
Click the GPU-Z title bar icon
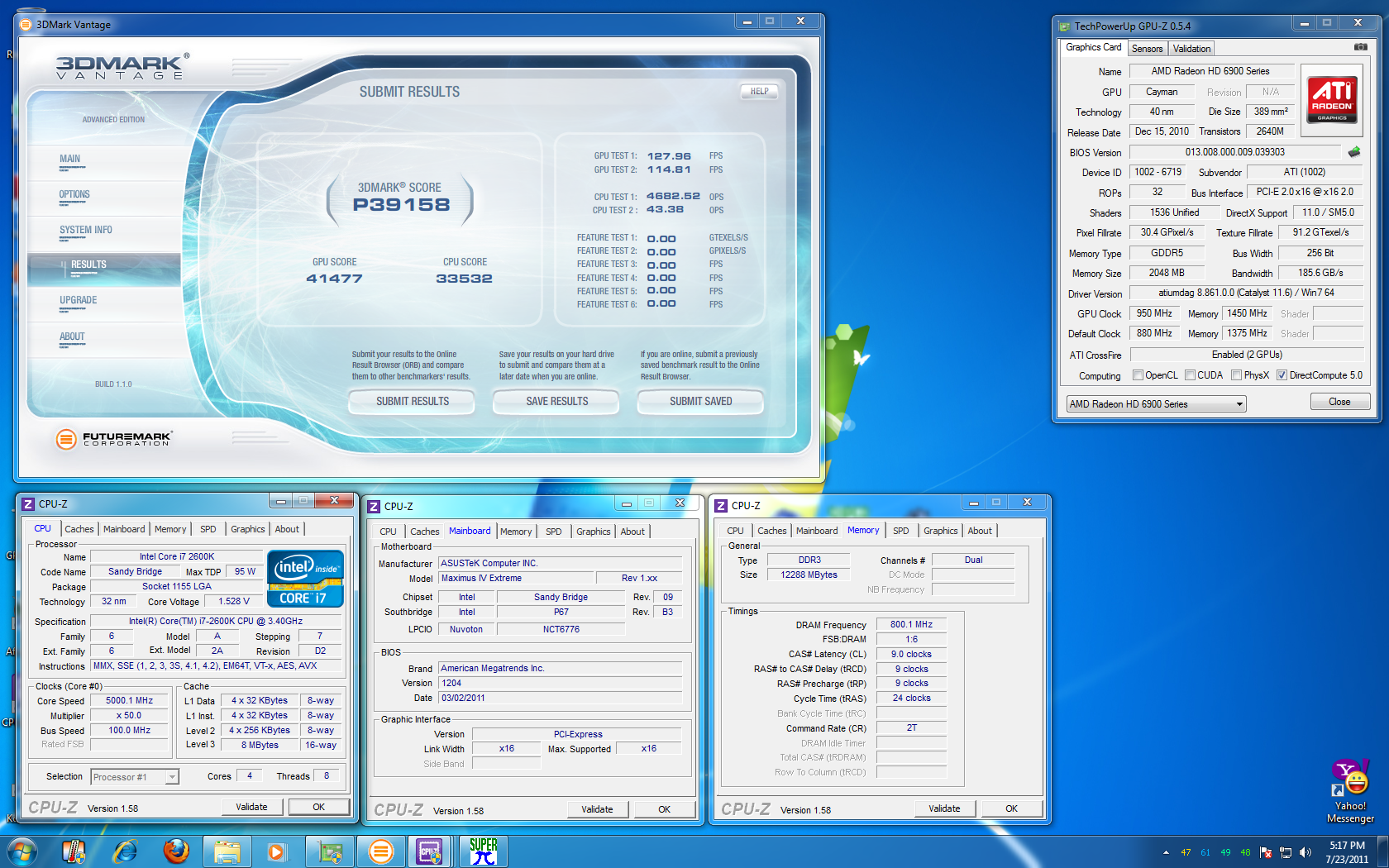(x=1065, y=26)
